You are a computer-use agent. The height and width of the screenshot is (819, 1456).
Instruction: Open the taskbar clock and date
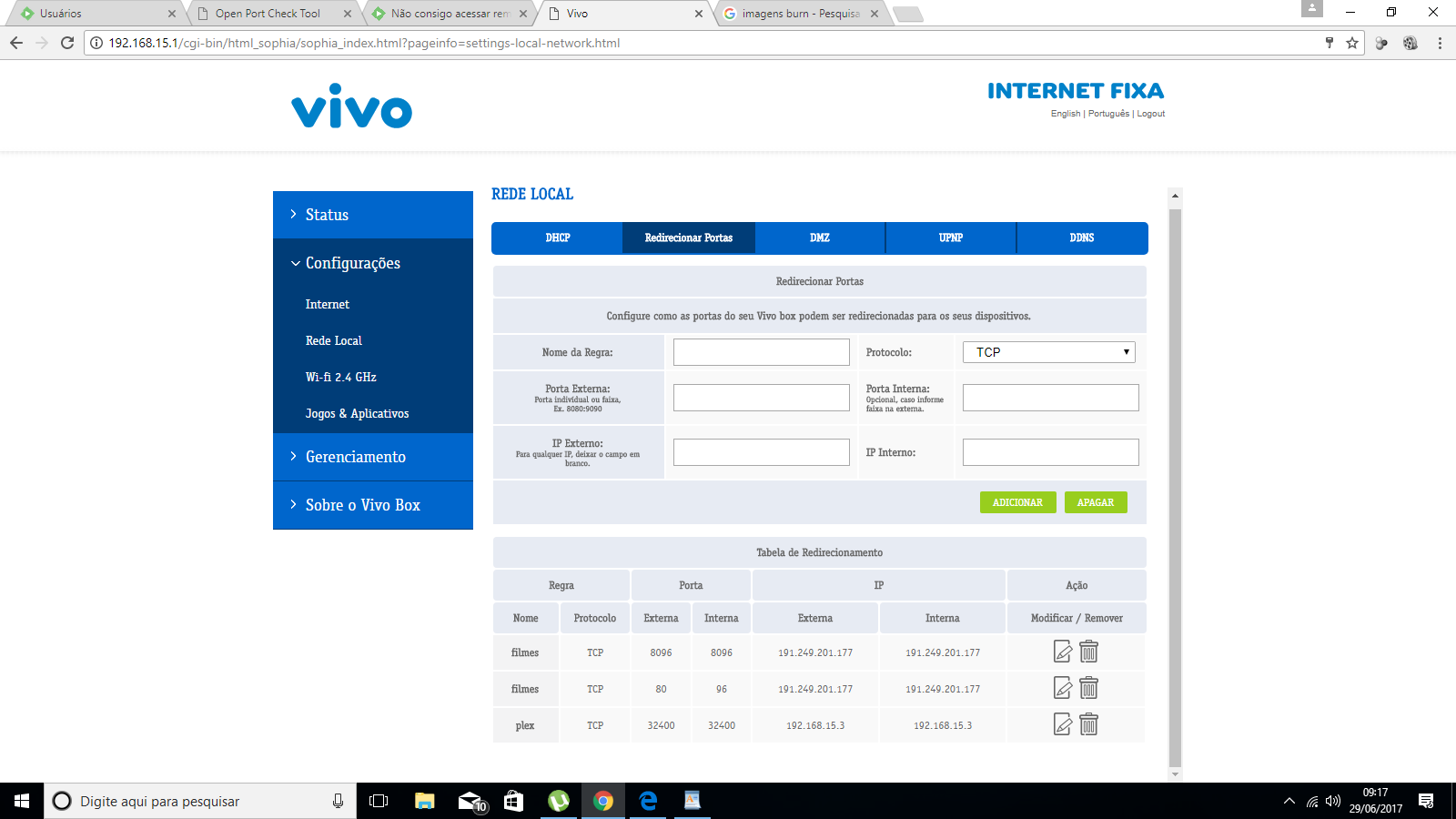point(1375,801)
